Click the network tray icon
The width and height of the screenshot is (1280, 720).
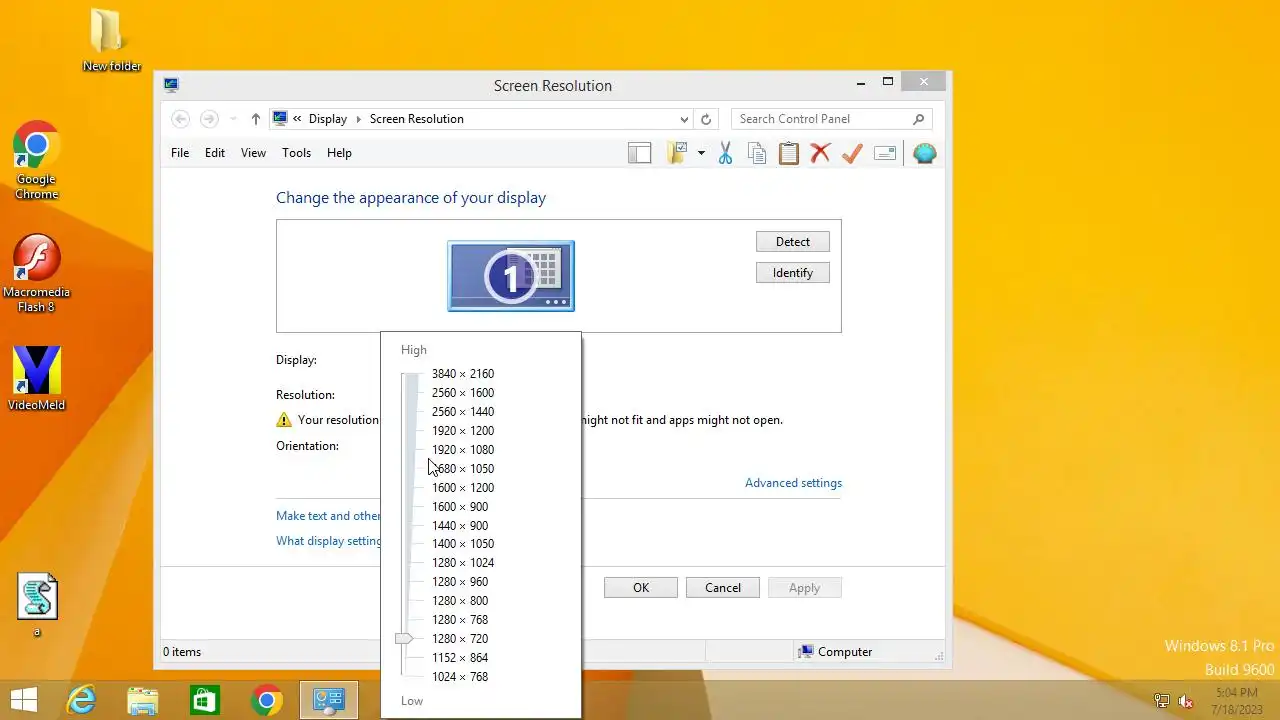[x=1161, y=701]
